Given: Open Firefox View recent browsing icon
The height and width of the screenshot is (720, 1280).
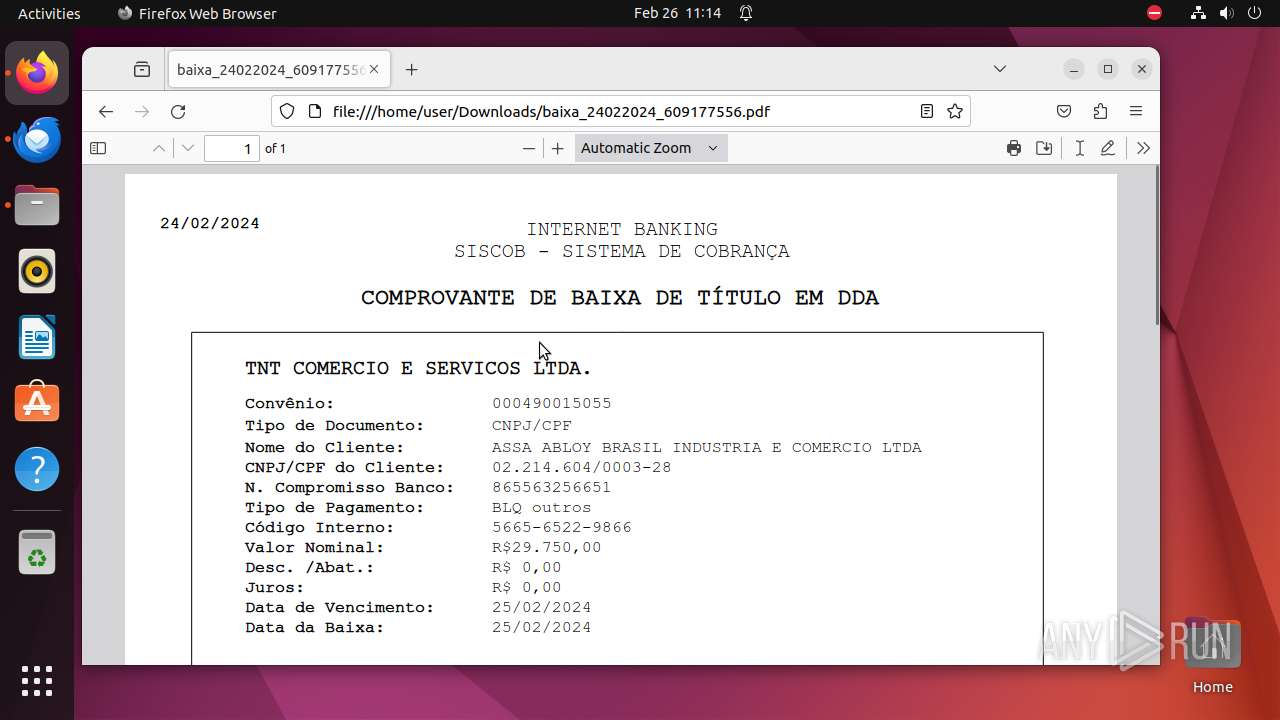Looking at the screenshot, I should pyautogui.click(x=142, y=69).
